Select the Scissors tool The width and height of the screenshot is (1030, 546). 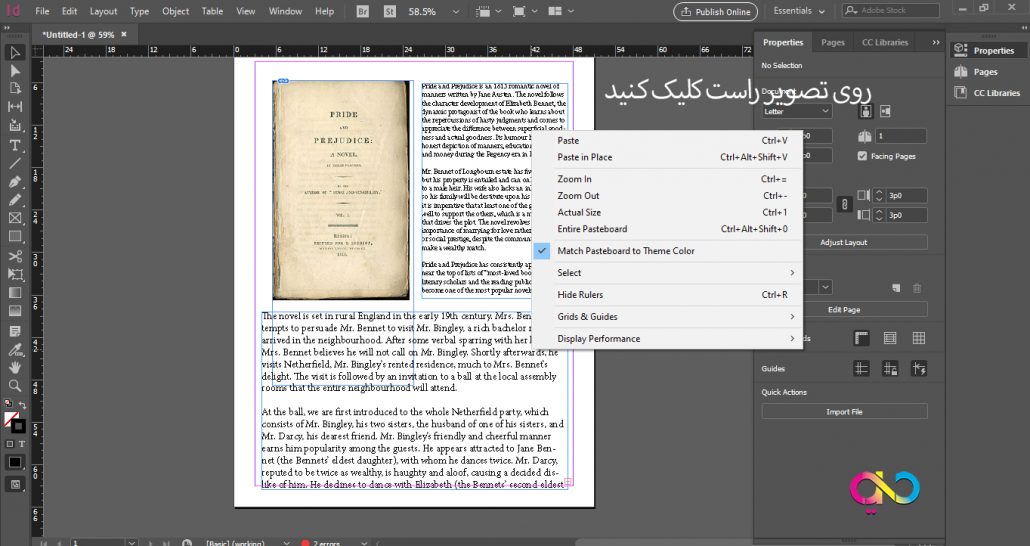[15, 256]
